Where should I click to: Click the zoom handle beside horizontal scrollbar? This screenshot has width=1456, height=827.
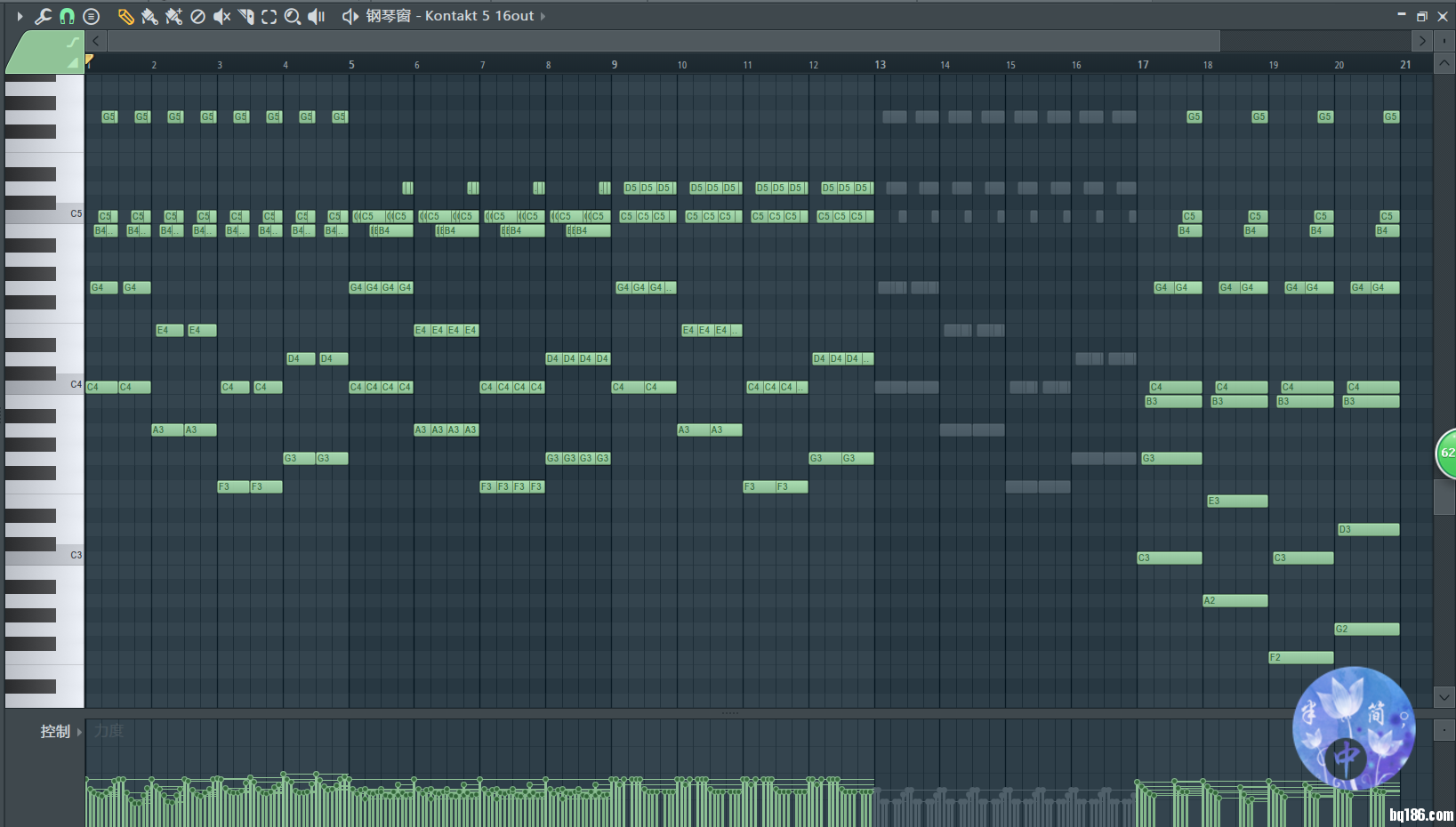click(1444, 41)
